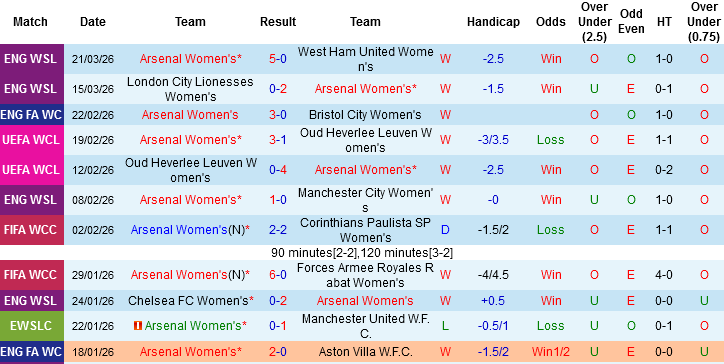Open the Aston Villa W.F.C. team page
Viewport: 724px width, 364px height.
coord(365,352)
